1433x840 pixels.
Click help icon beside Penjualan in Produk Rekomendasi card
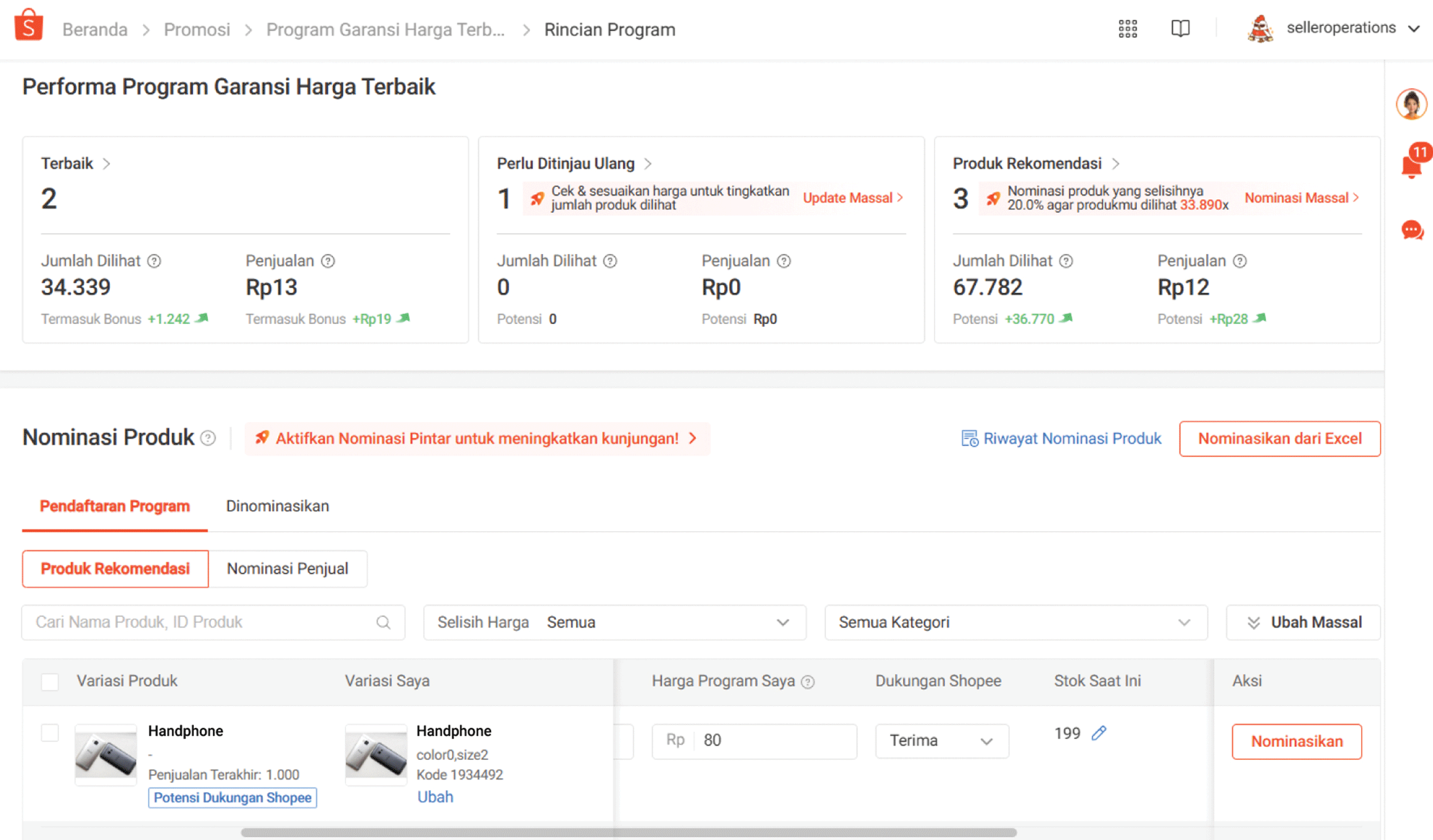[x=1240, y=261]
